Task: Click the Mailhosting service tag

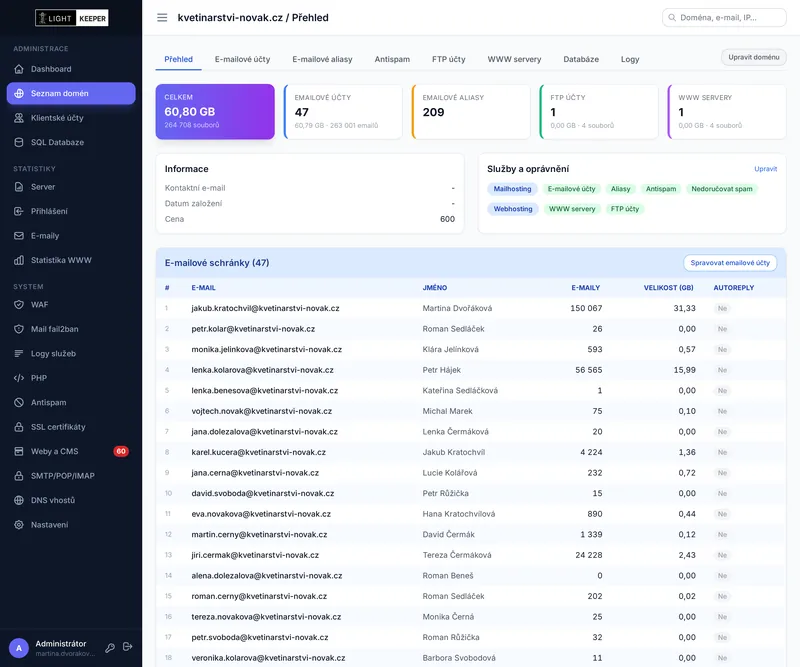Action: 512,189
